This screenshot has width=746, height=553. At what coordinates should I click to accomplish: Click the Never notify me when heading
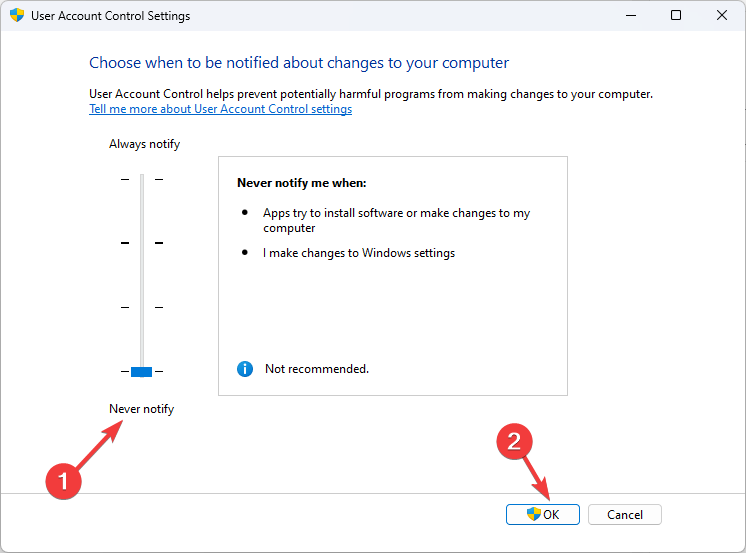click(302, 184)
